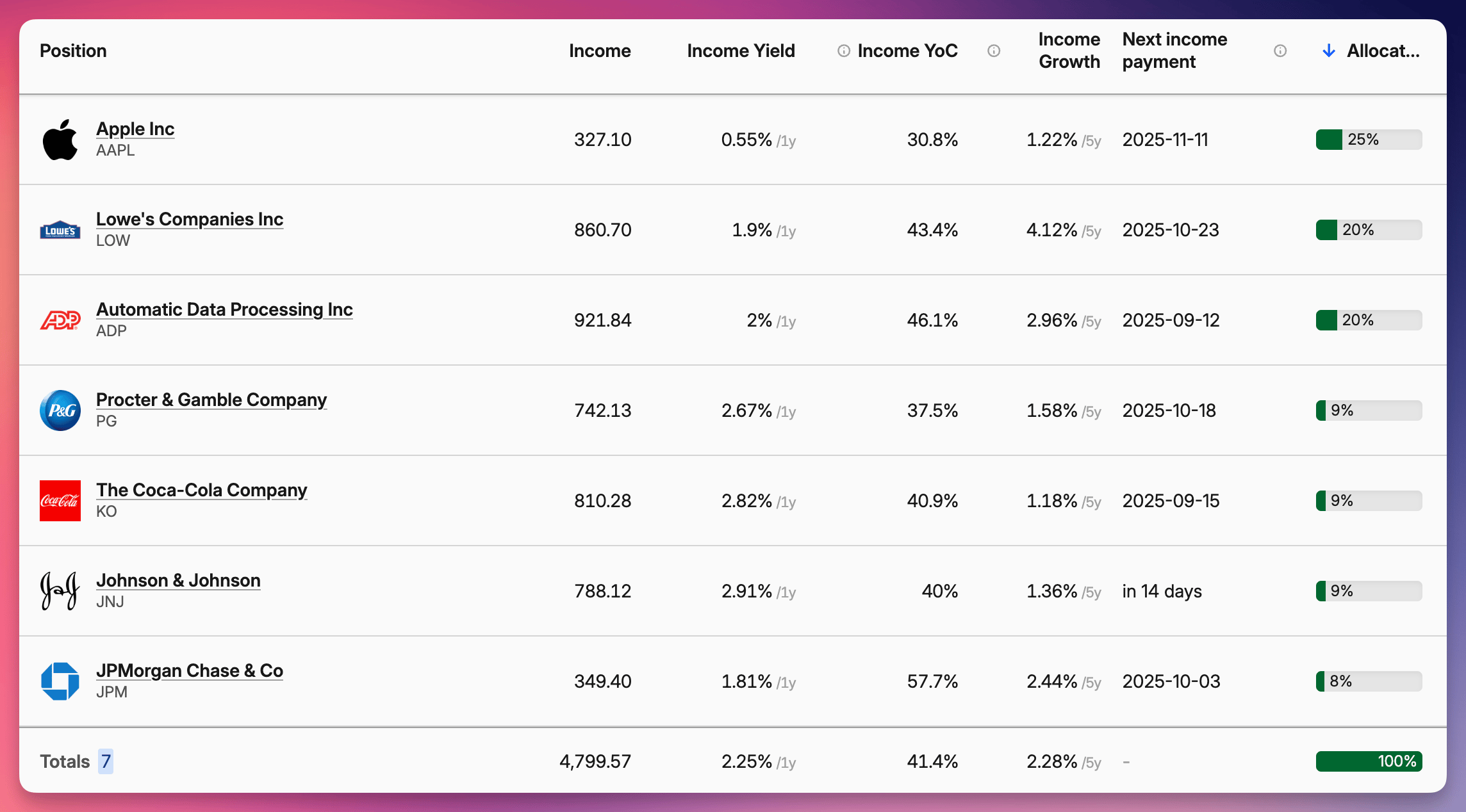Click the JPM ticker symbol
Image resolution: width=1466 pixels, height=812 pixels.
point(111,692)
